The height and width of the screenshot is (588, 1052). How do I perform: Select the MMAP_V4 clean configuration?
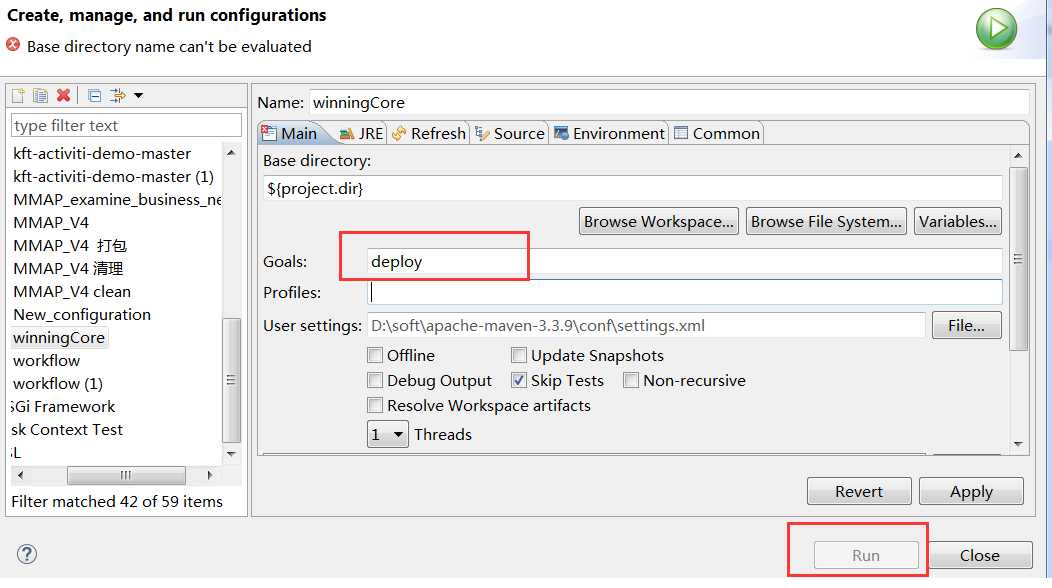[x=72, y=291]
